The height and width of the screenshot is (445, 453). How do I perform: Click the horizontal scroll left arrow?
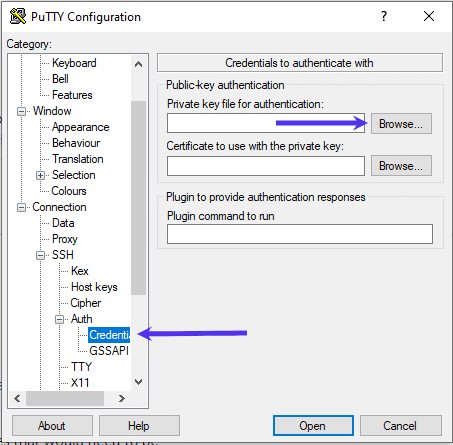click(x=17, y=399)
